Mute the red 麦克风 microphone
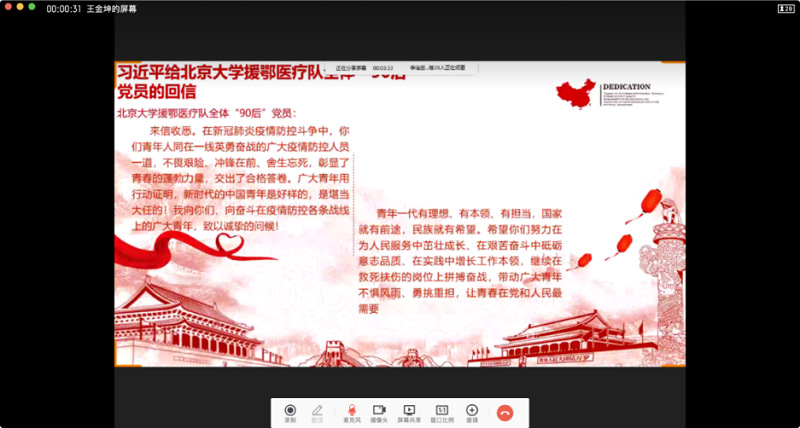The height and width of the screenshot is (428, 800). [351, 412]
